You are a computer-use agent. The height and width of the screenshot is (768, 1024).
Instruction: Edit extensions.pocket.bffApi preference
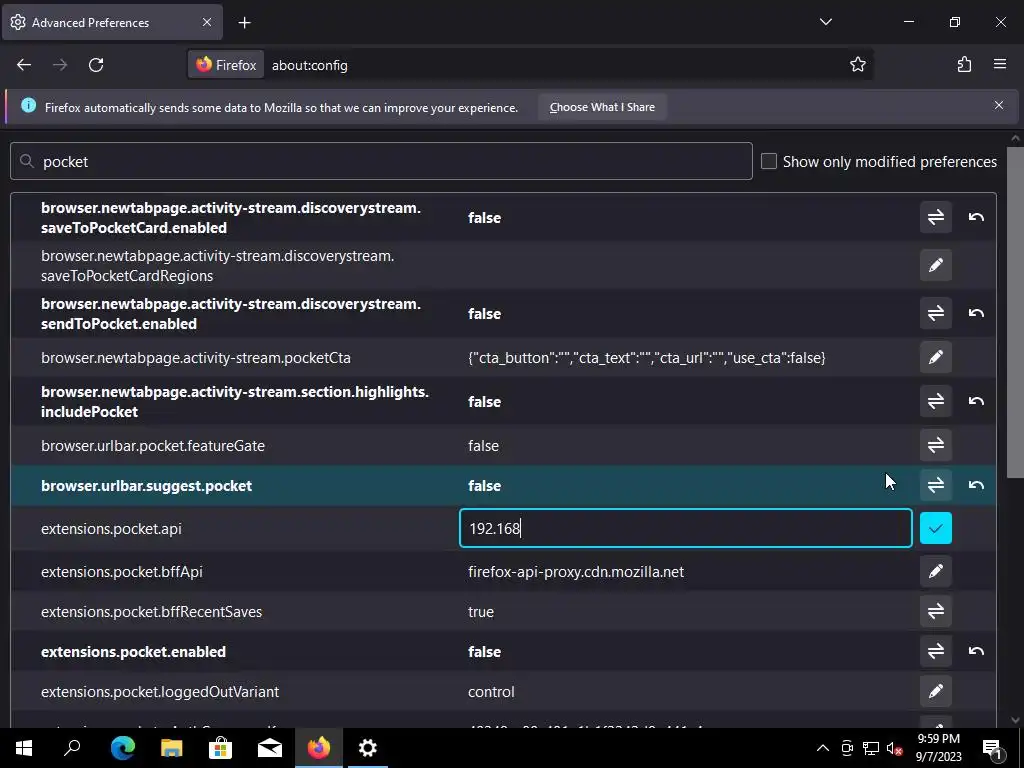[x=935, y=571]
